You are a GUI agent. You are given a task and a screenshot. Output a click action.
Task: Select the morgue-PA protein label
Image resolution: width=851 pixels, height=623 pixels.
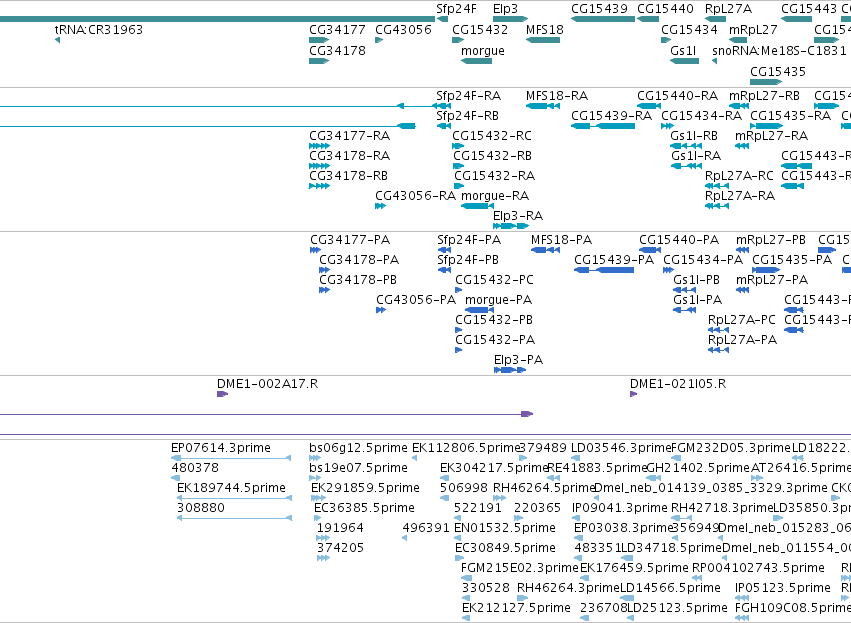[498, 300]
